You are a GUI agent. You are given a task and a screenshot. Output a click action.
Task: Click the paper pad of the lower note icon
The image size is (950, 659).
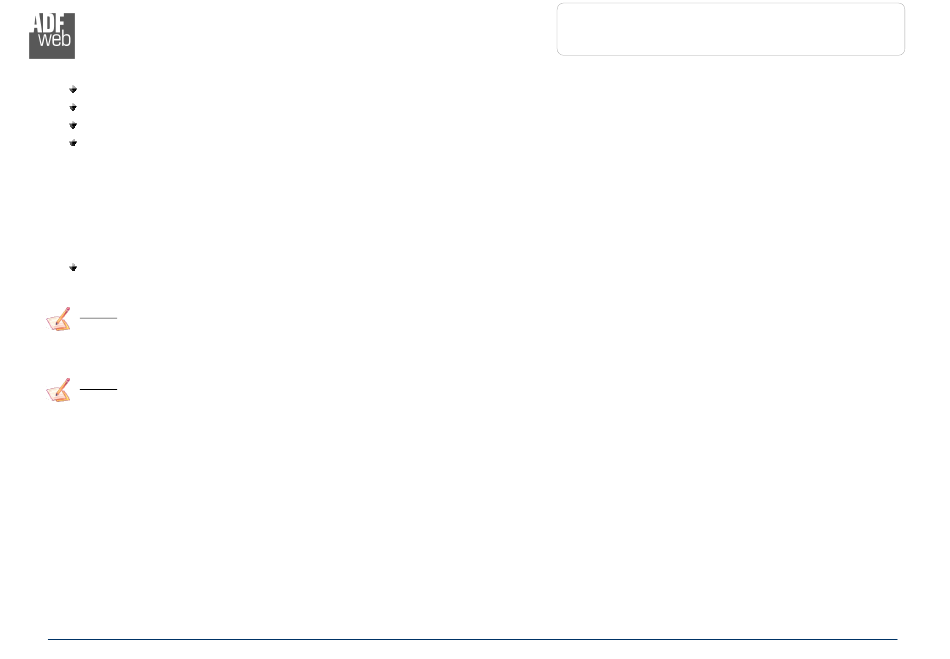(57, 395)
